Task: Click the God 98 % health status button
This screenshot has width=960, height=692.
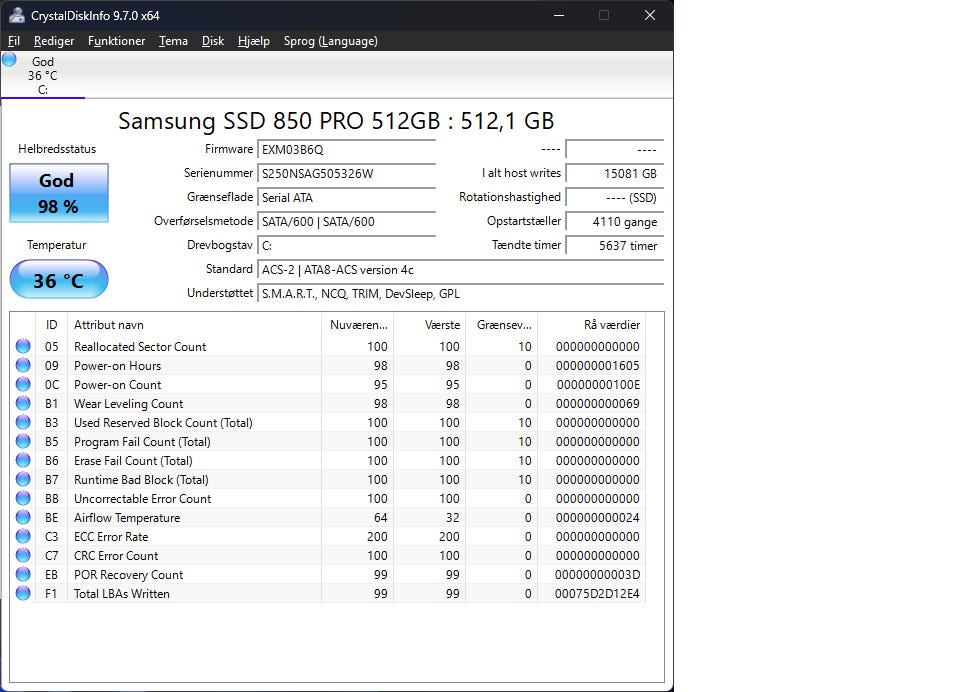Action: 58,193
